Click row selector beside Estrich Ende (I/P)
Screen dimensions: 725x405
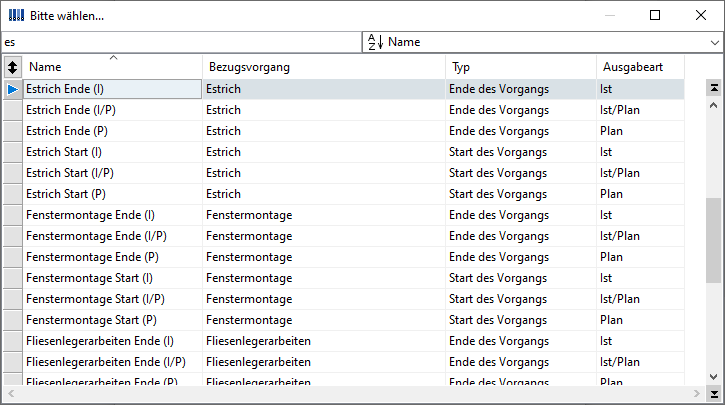tap(13, 110)
